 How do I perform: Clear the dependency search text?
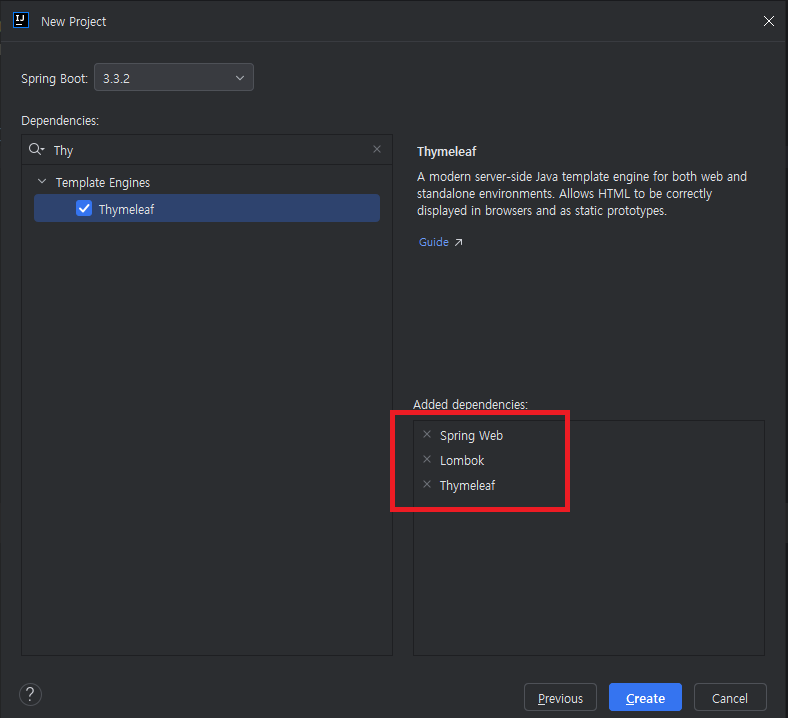(377, 149)
